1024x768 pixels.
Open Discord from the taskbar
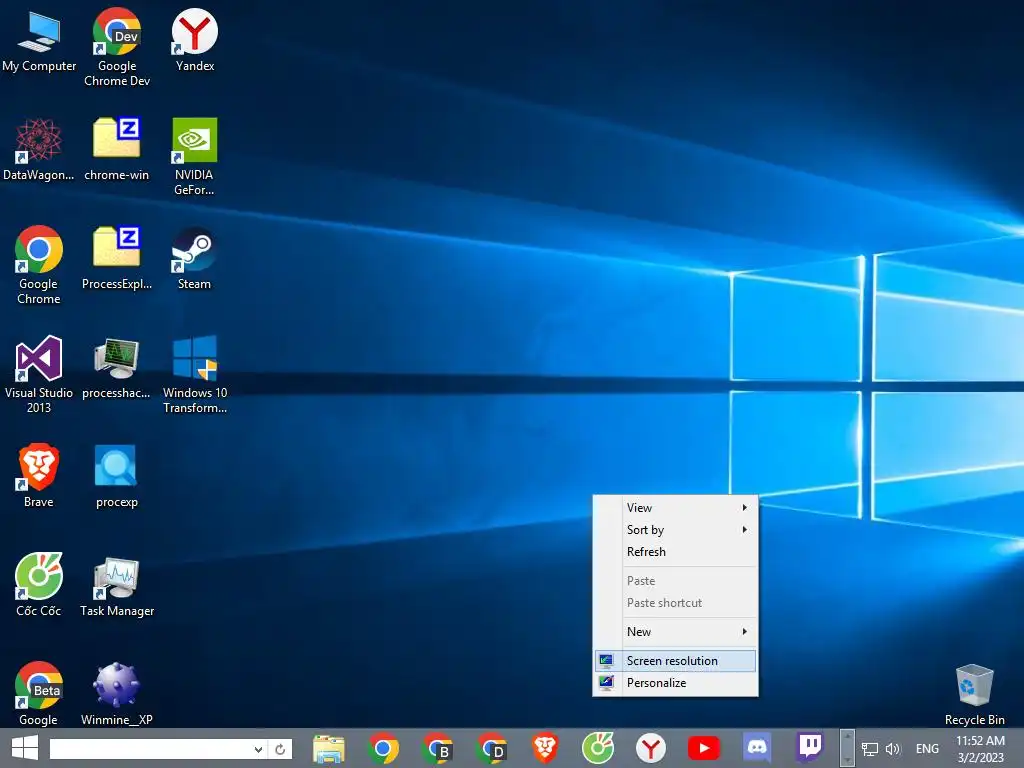pos(757,747)
